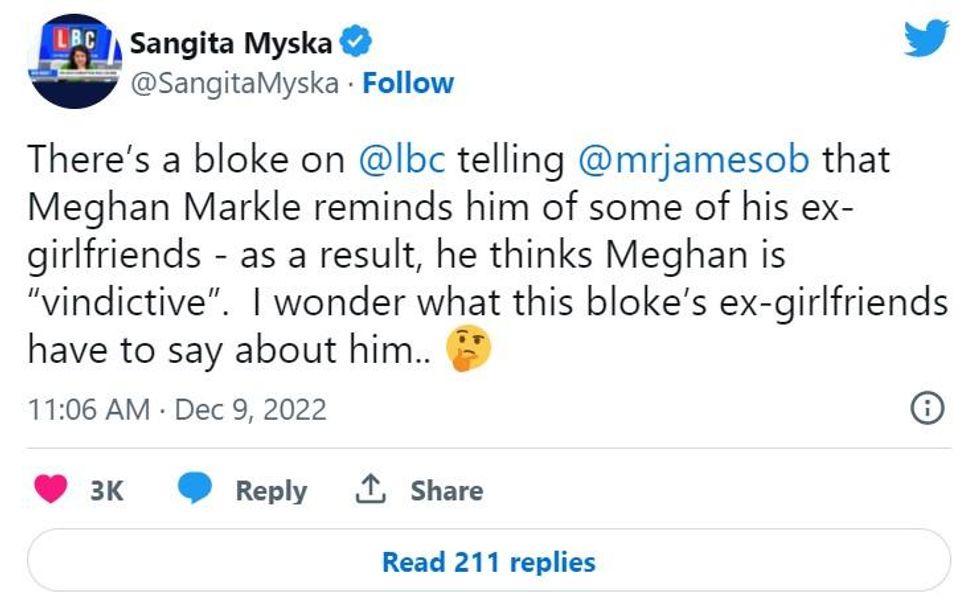
Task: Click the blue verified badge
Action: click(357, 43)
